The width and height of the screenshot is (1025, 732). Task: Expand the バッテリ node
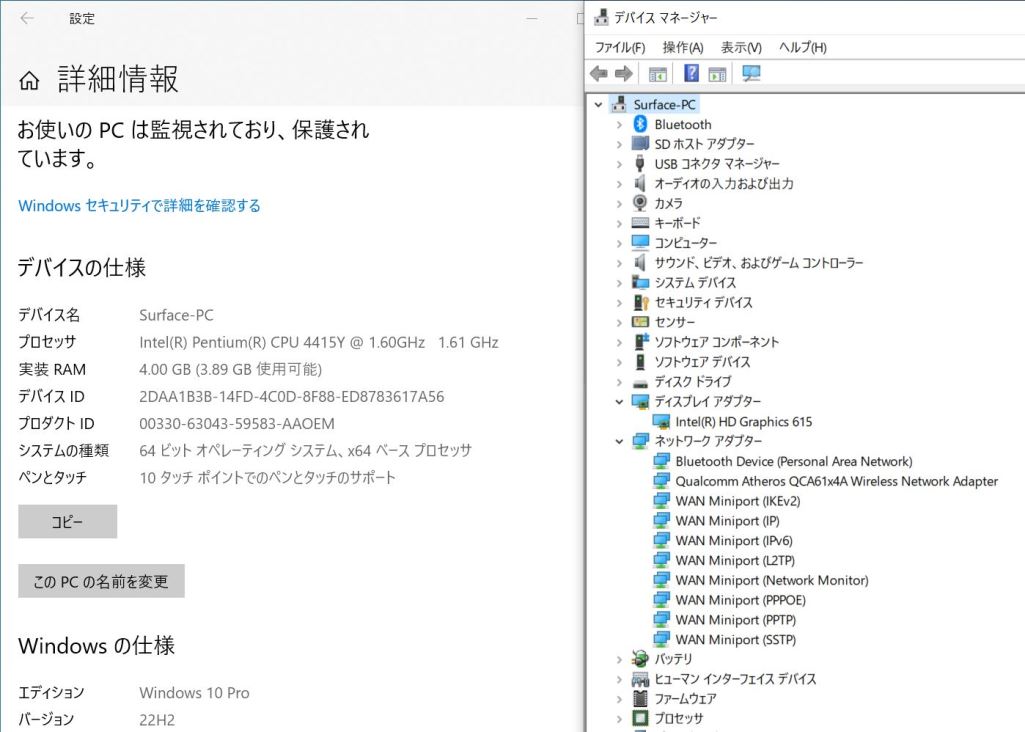pos(619,660)
